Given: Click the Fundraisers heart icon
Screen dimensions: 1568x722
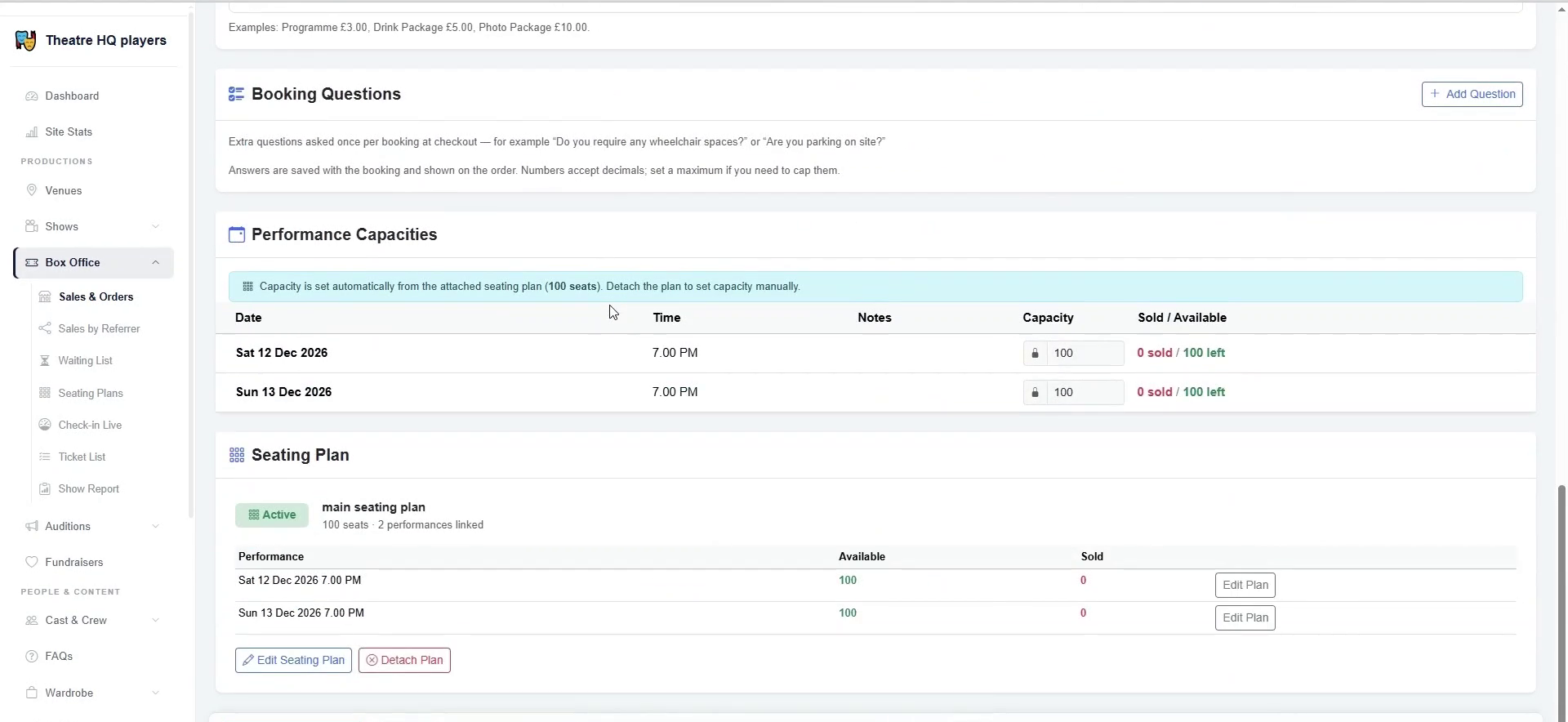Looking at the screenshot, I should point(32,562).
